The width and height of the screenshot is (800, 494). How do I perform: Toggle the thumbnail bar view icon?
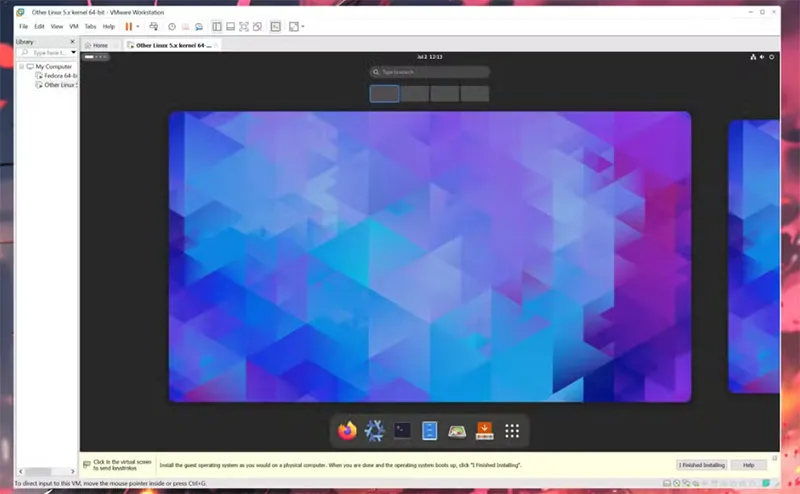(231, 27)
